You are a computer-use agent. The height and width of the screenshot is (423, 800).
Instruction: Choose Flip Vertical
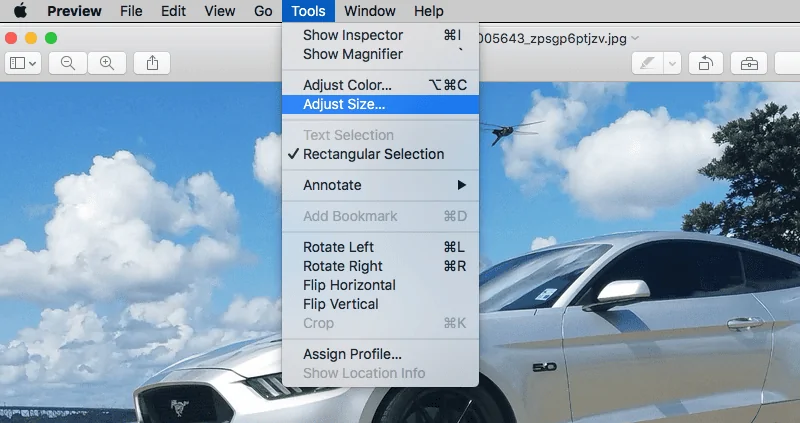pyautogui.click(x=381, y=304)
